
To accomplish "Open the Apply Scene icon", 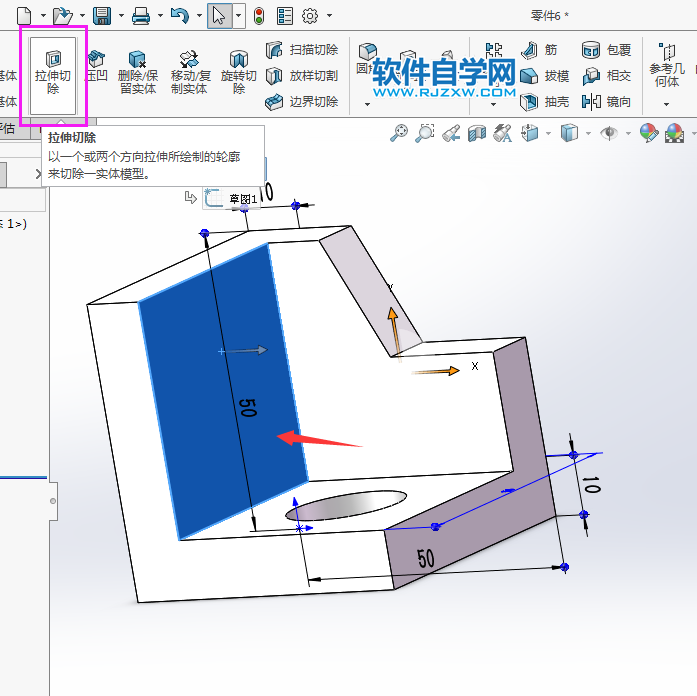I will [674, 133].
